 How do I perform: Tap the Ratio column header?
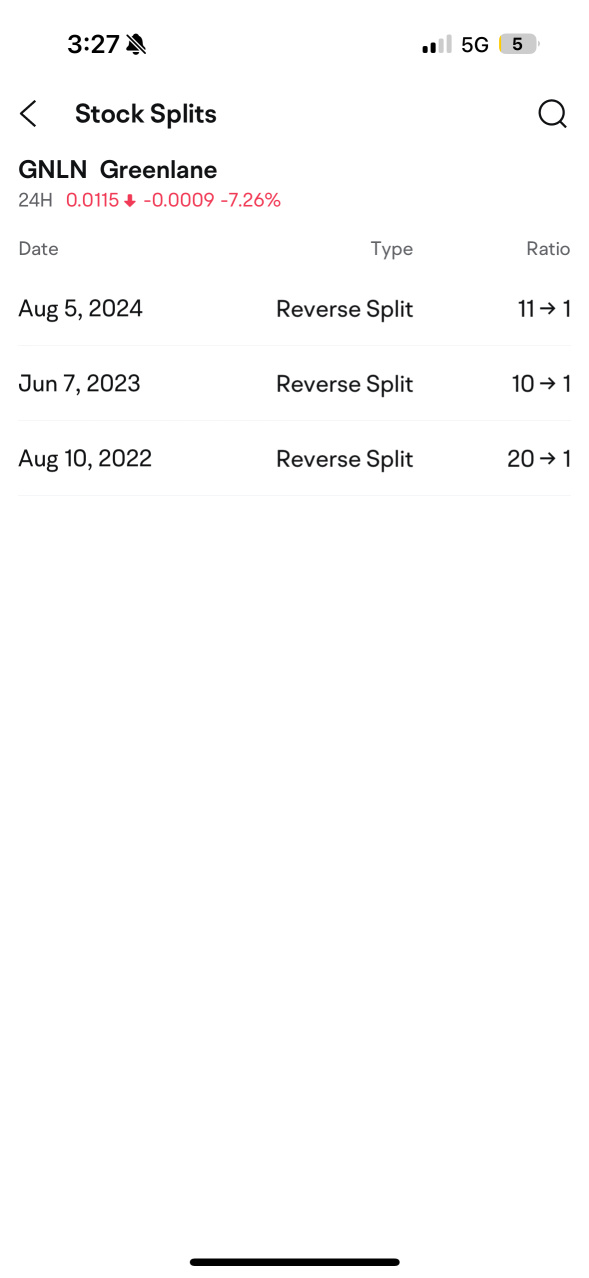coord(548,249)
